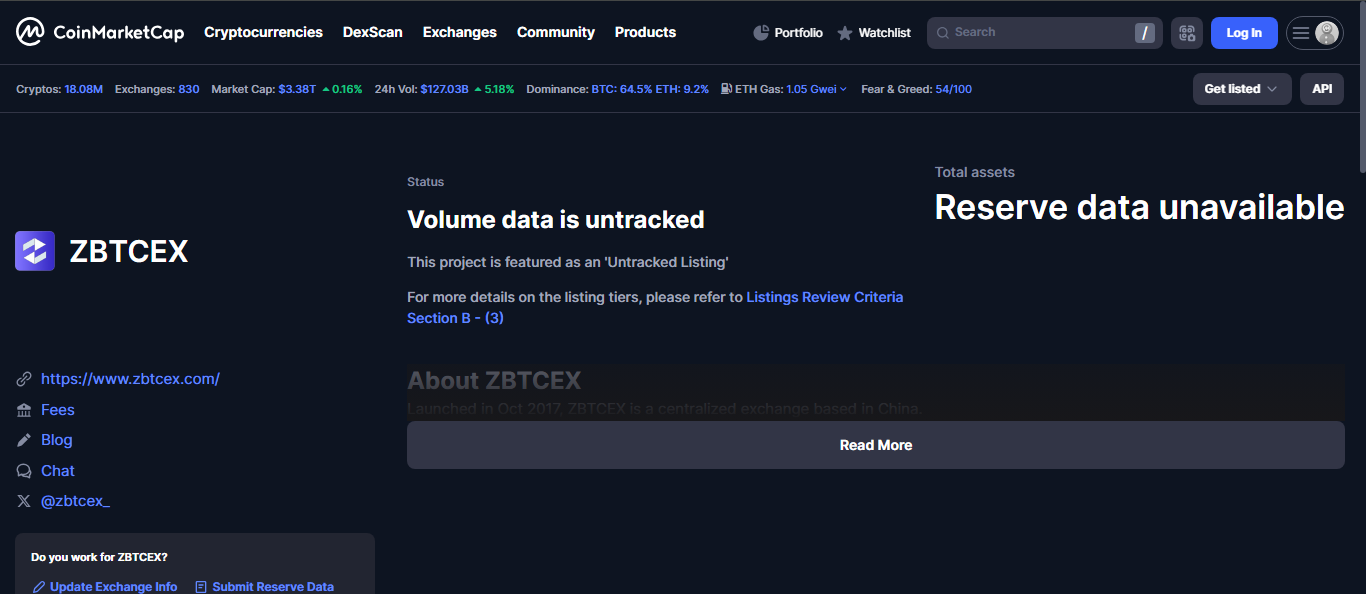Click the ETH gas pump icon

tap(726, 89)
